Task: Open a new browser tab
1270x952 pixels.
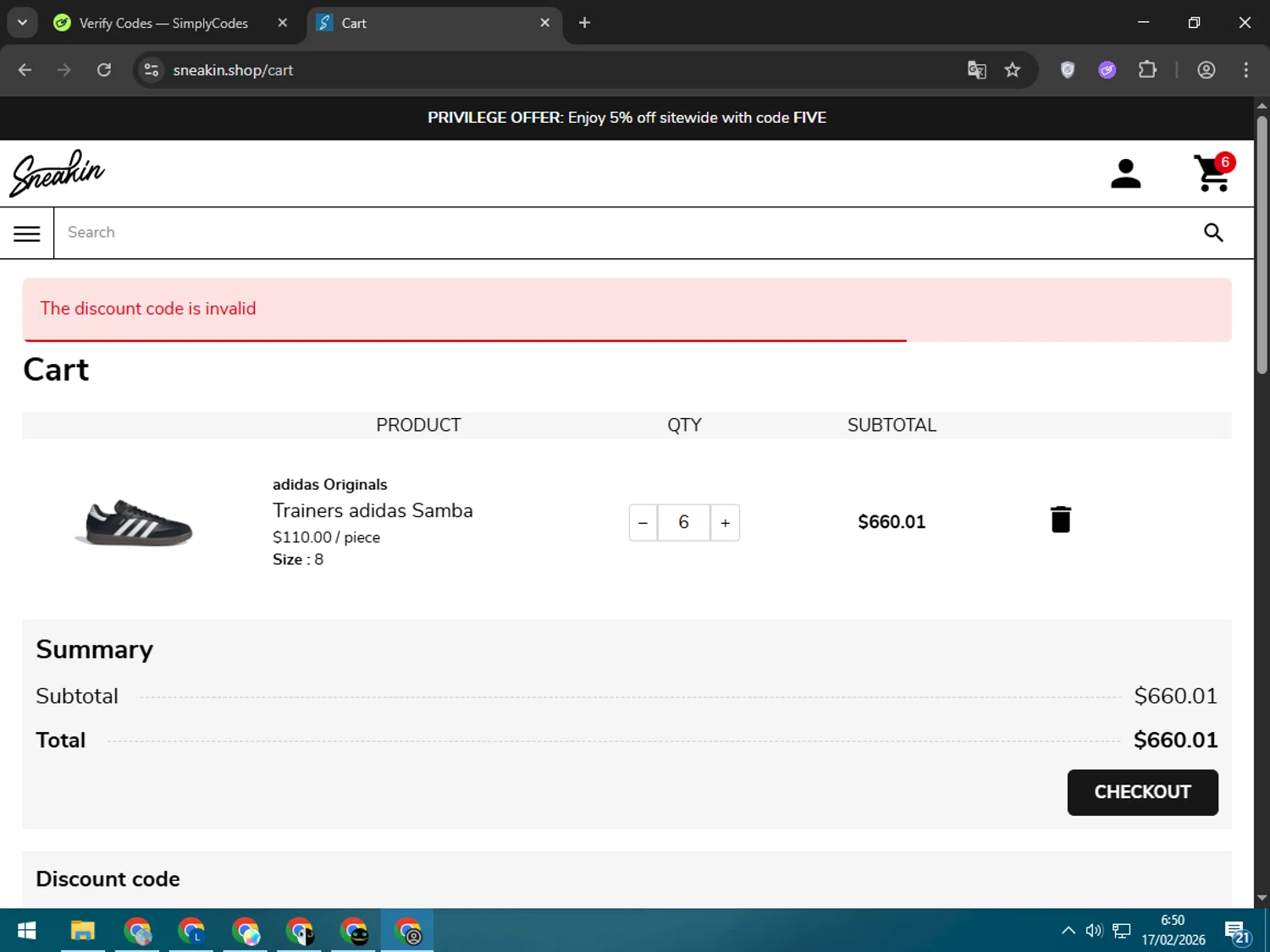Action: tap(584, 23)
